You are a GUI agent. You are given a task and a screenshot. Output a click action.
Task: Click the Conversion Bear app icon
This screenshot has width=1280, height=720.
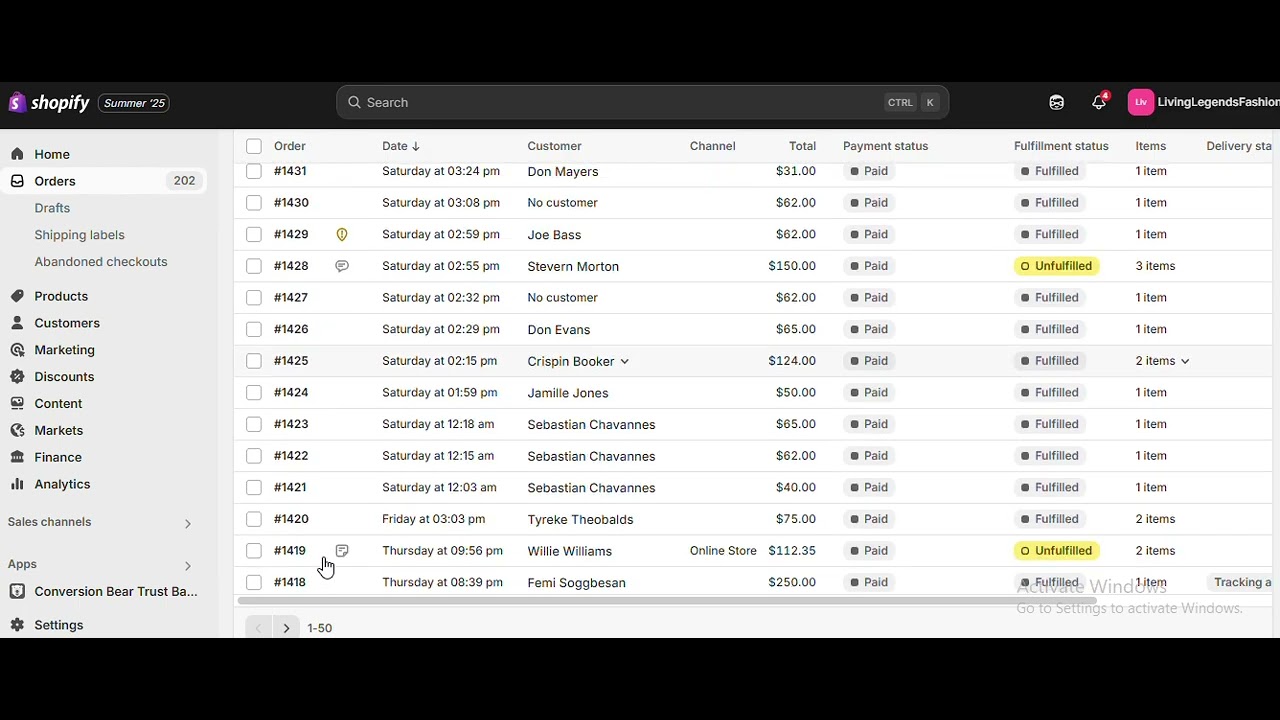(17, 591)
